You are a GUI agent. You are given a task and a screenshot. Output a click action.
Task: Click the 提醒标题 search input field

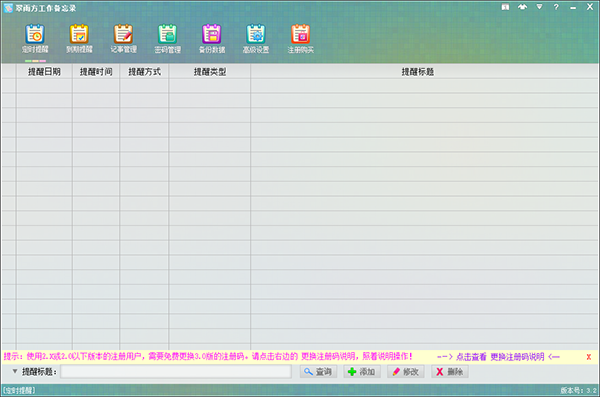pos(176,372)
